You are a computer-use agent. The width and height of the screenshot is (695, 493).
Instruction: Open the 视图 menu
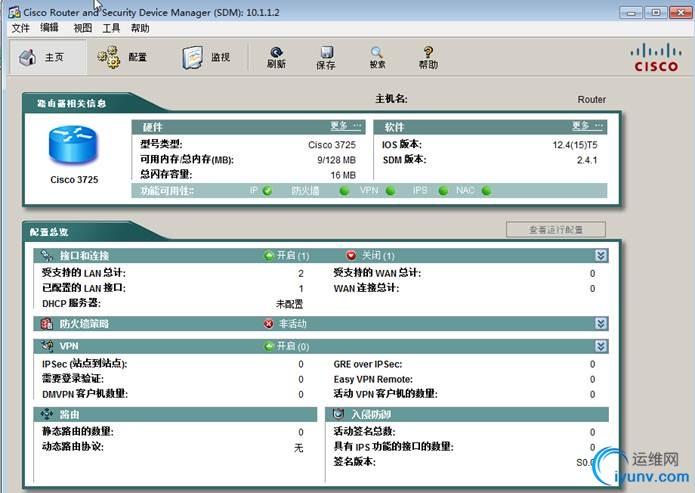(82, 28)
